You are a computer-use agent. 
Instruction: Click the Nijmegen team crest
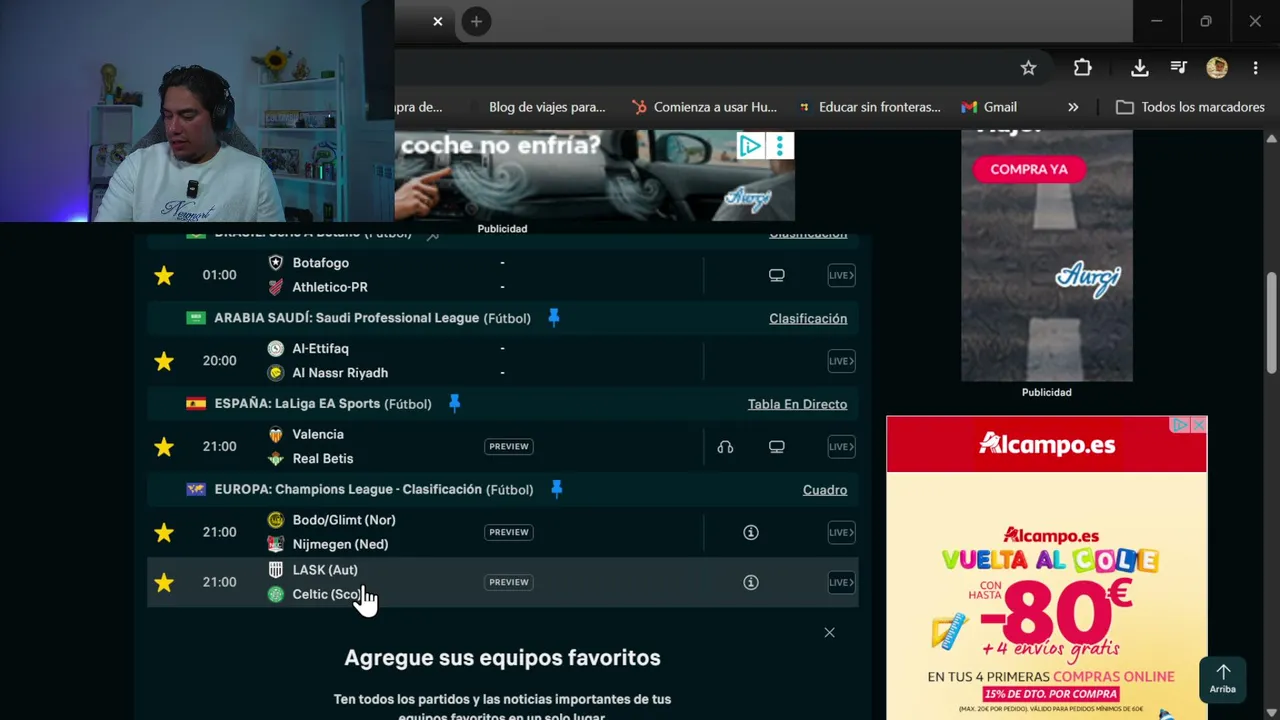click(276, 544)
